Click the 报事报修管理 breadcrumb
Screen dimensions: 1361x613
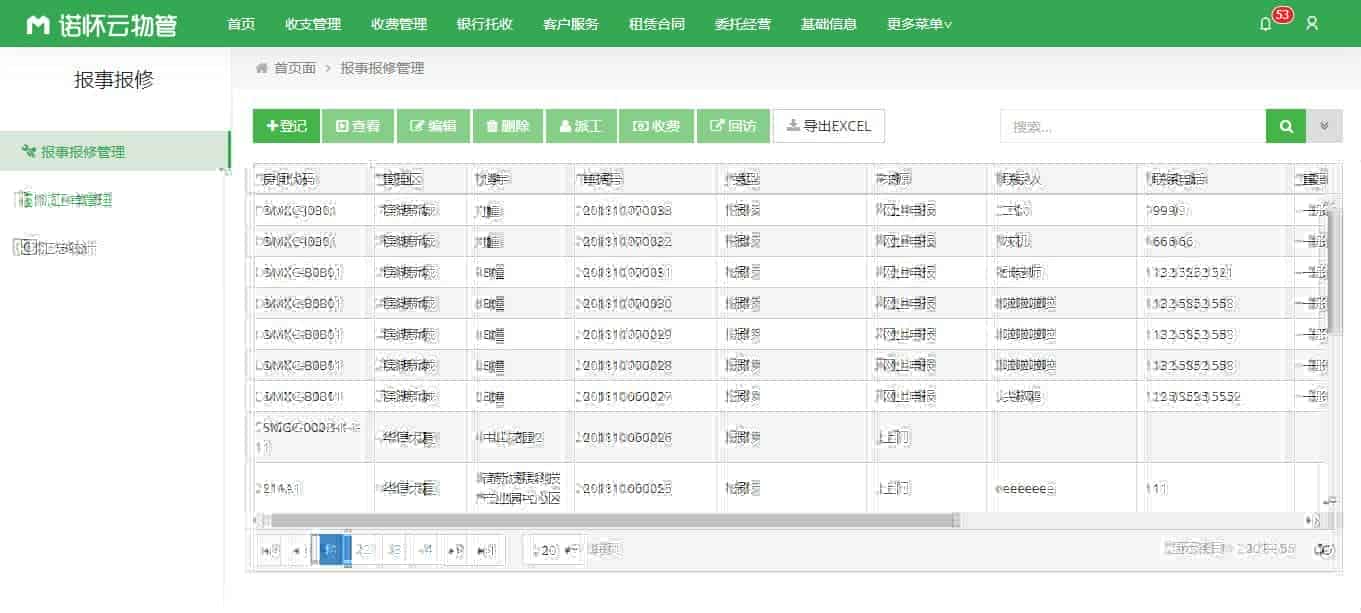point(382,68)
